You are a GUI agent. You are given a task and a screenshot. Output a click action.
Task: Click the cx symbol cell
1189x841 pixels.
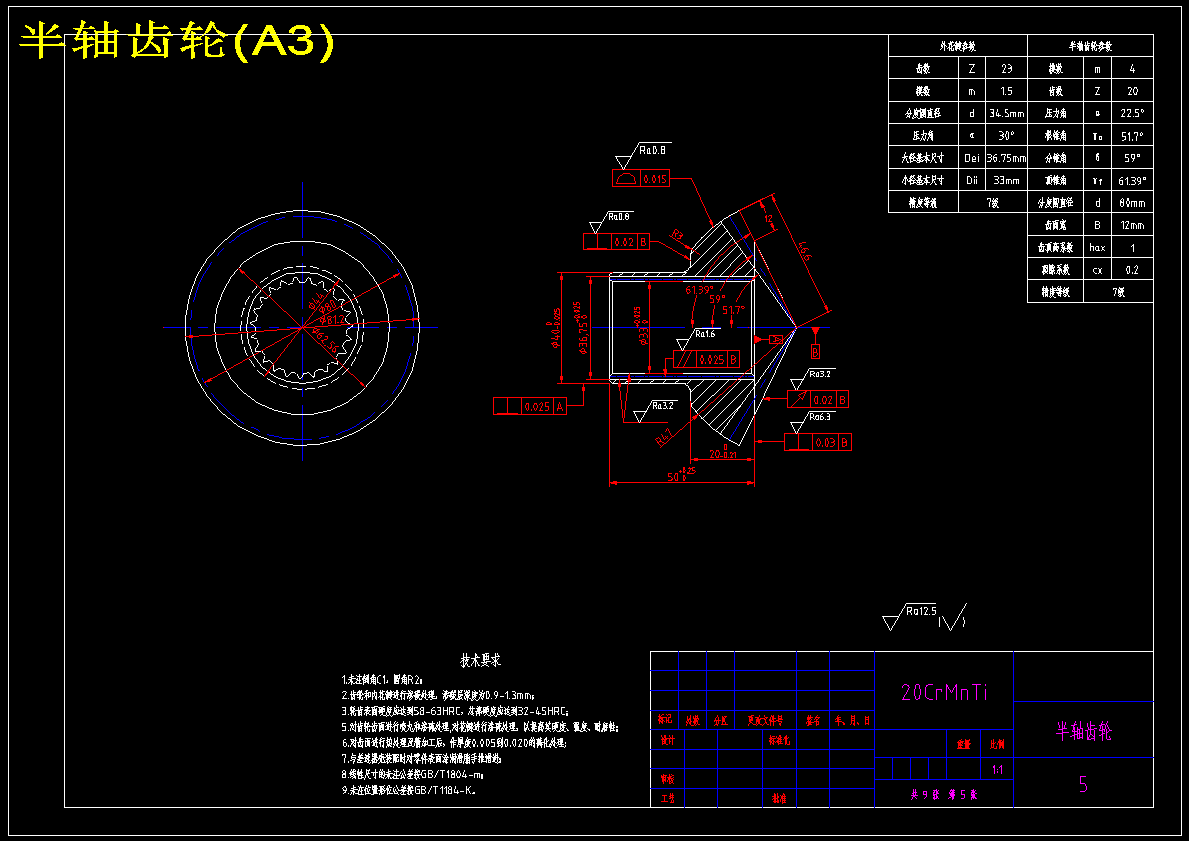click(x=1097, y=270)
